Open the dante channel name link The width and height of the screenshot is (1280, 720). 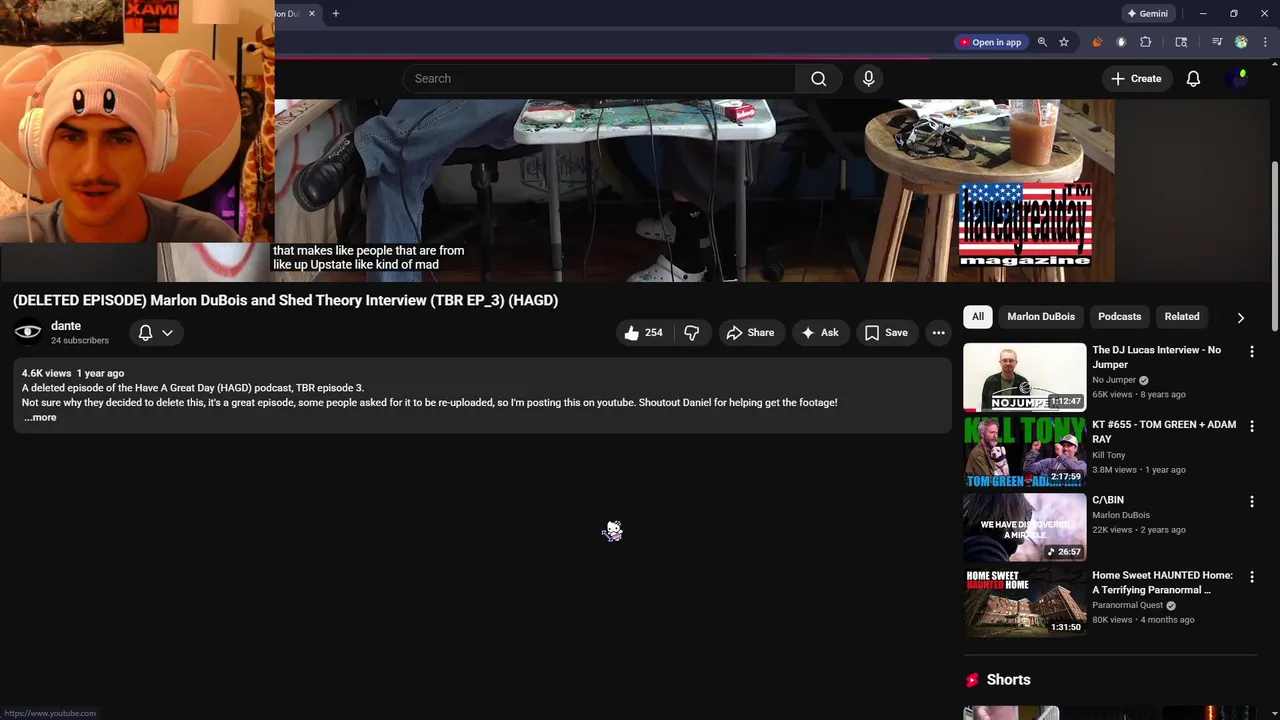pyautogui.click(x=66, y=326)
